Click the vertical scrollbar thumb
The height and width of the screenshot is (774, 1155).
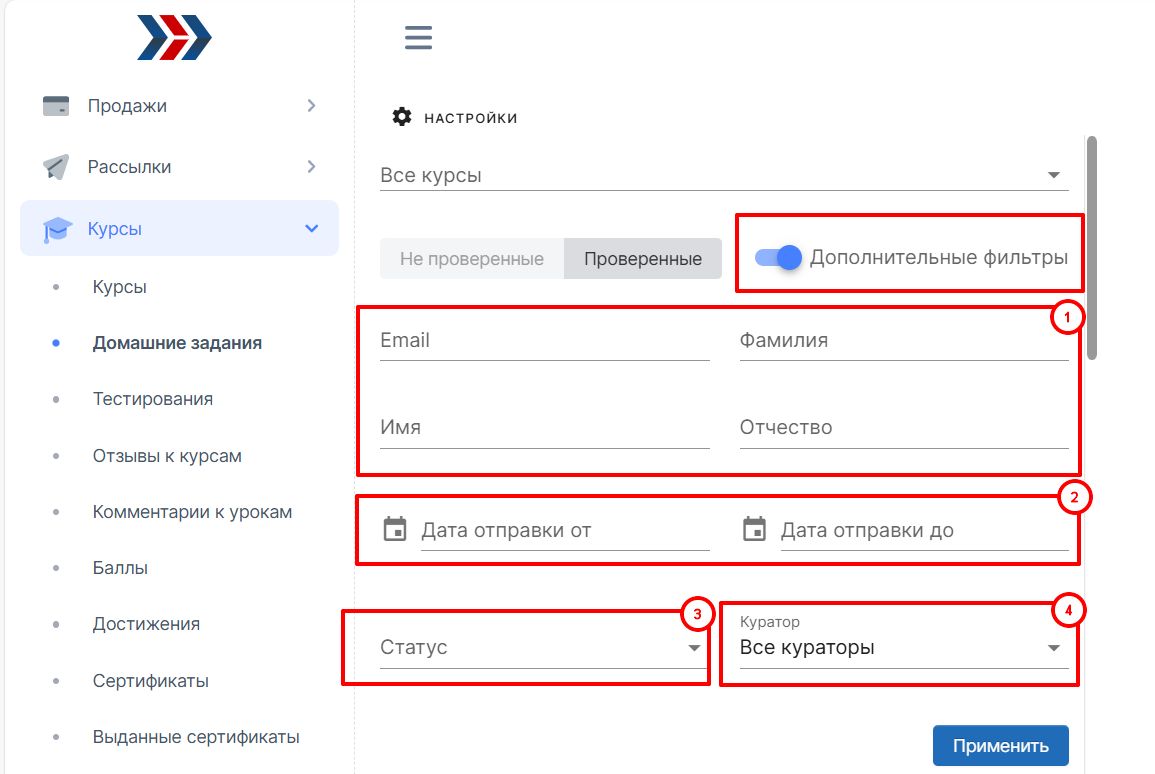[1092, 247]
